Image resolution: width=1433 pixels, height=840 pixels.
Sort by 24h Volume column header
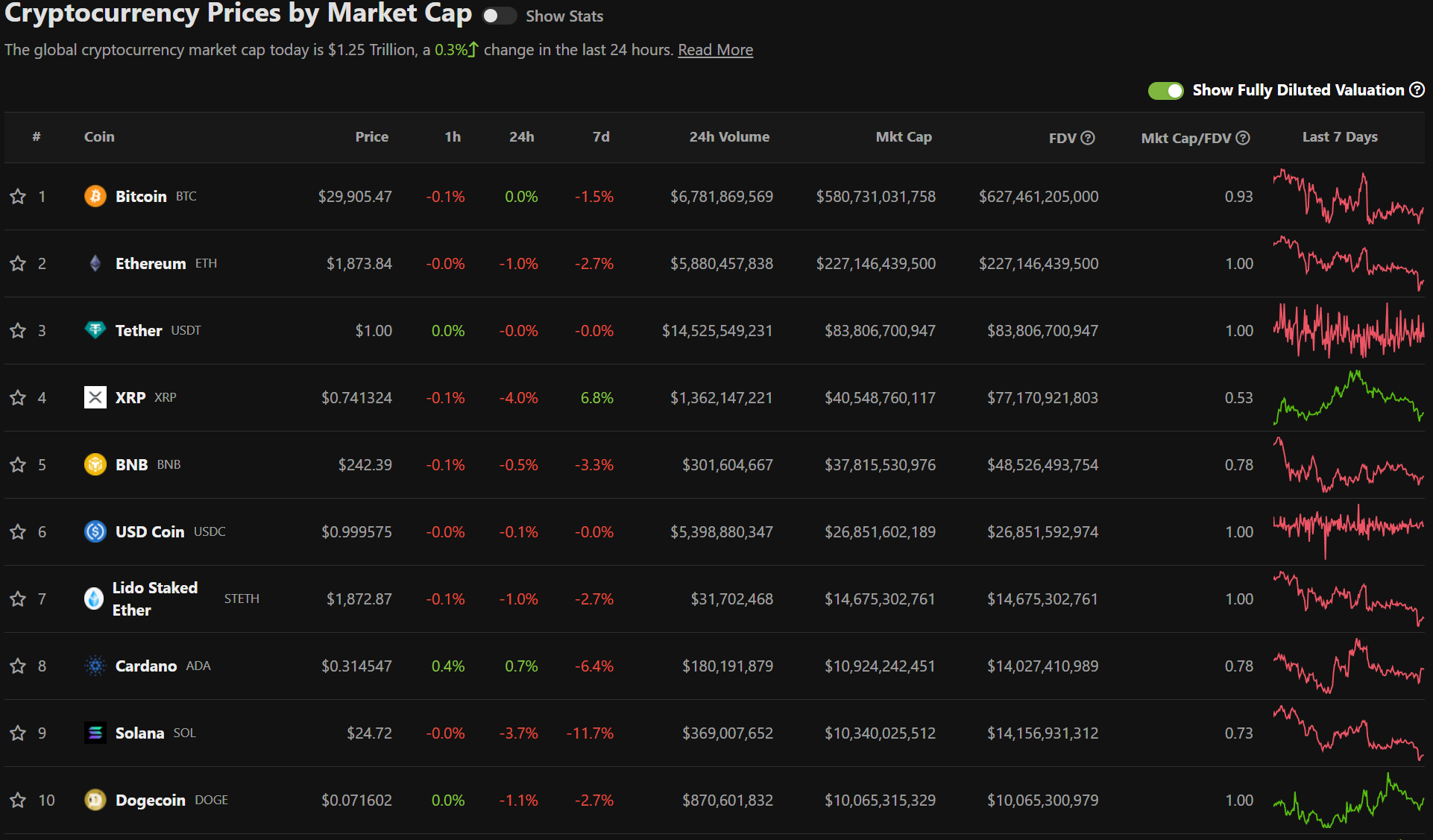coord(728,137)
